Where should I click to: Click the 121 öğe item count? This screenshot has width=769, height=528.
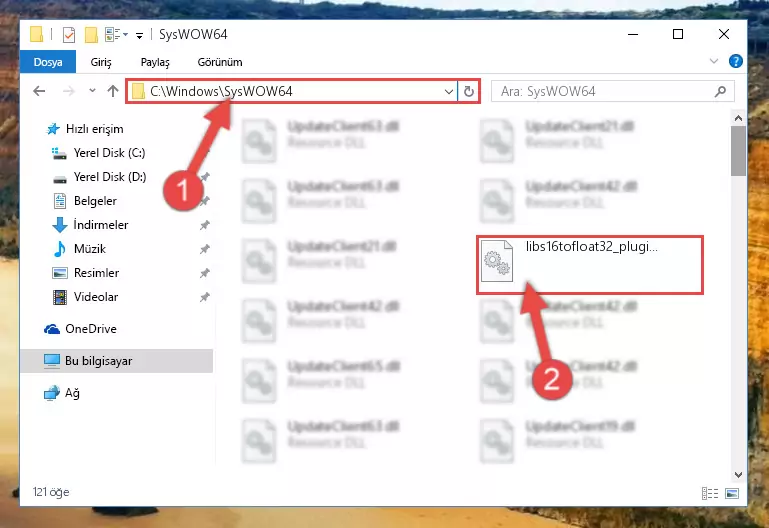pyautogui.click(x=51, y=492)
